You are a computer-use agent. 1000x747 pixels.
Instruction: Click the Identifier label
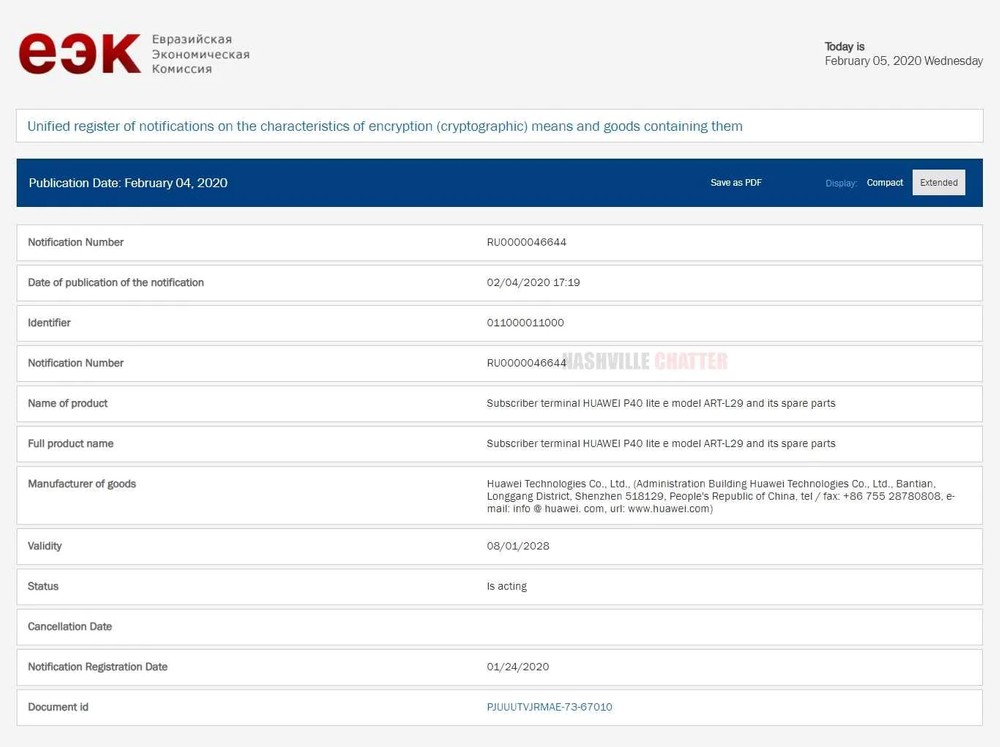click(x=49, y=323)
